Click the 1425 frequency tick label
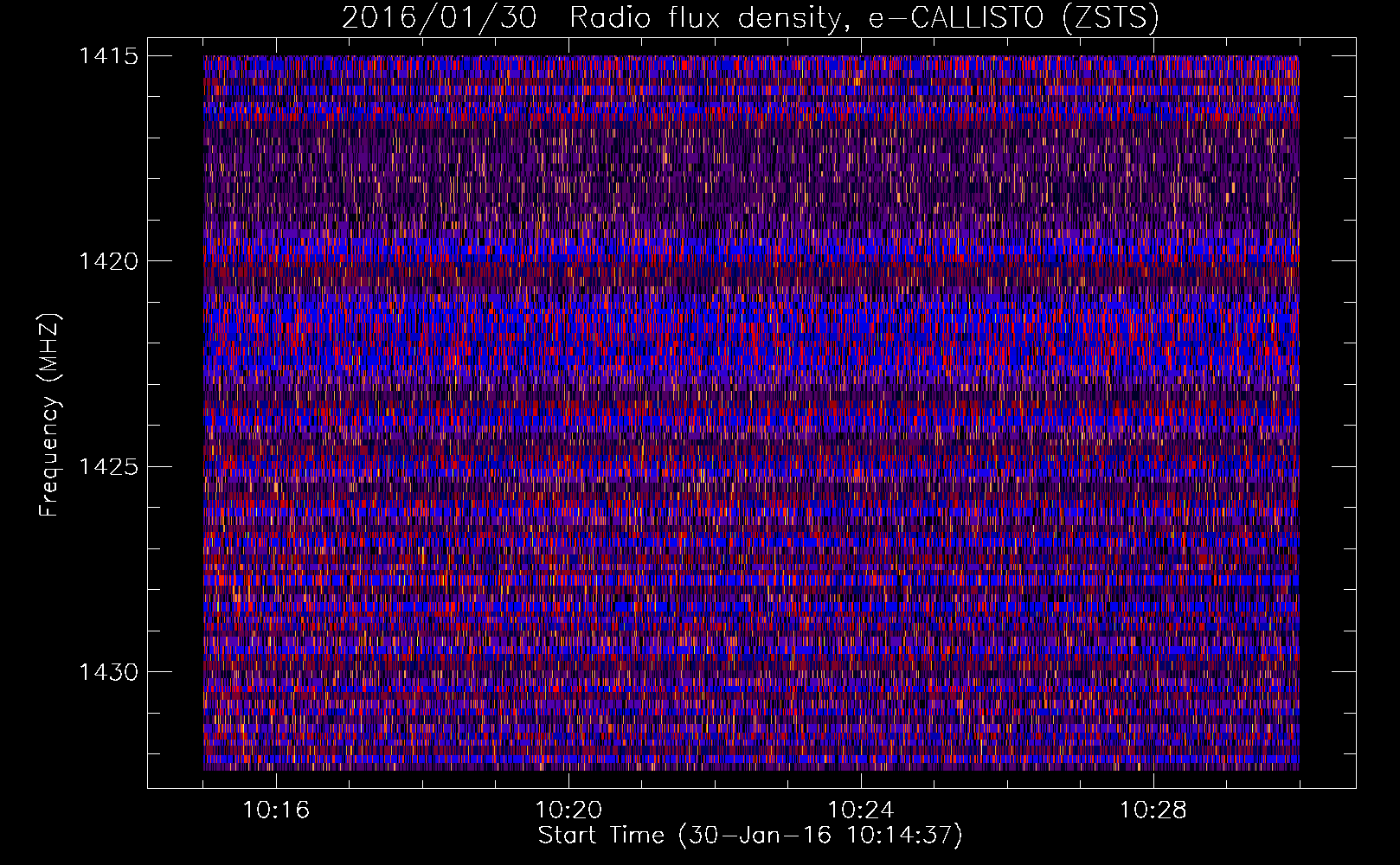Screen dimensions: 1400x865 point(108,467)
